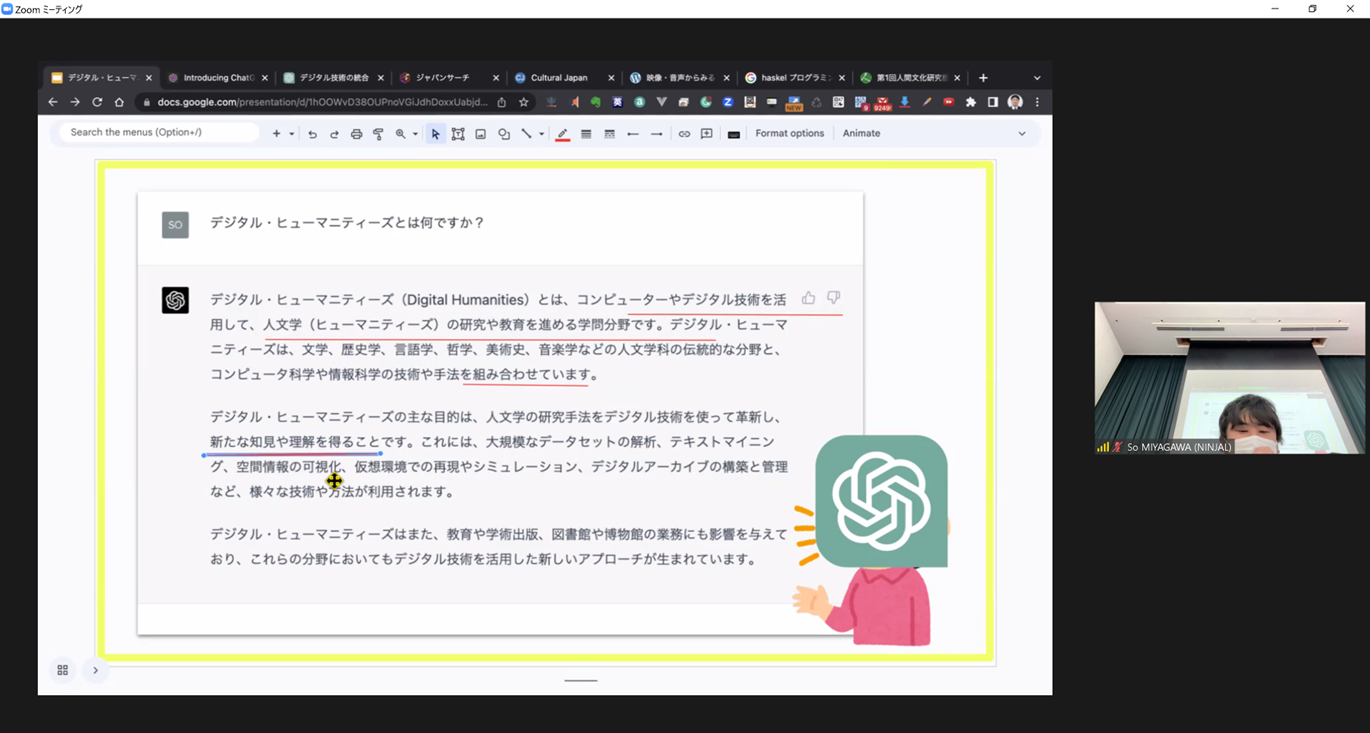
Task: Click the insert shape icon
Action: click(x=504, y=134)
